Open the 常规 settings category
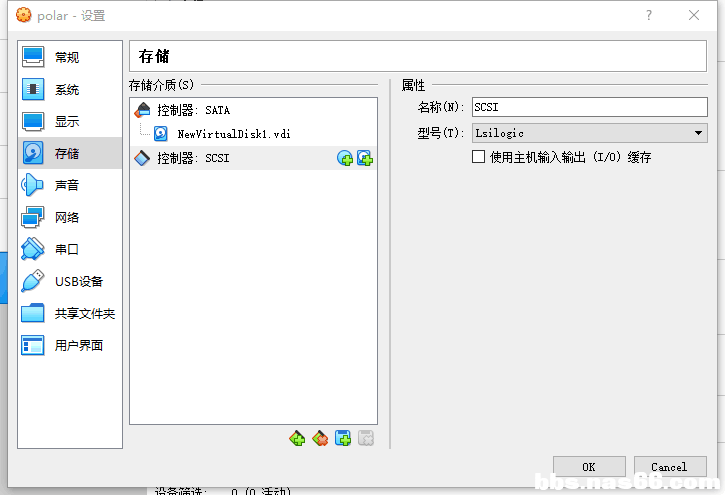The width and height of the screenshot is (725, 495). (69, 57)
